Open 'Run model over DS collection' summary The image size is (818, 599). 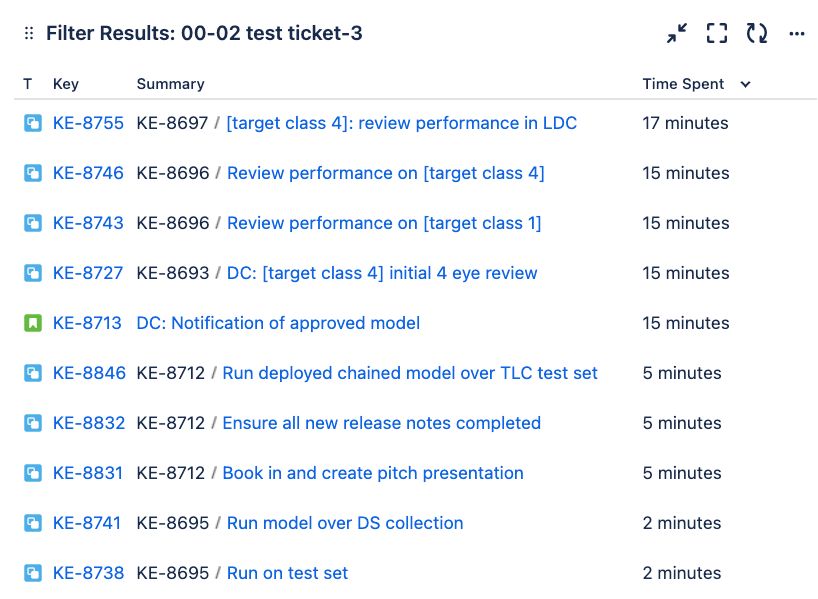pos(343,523)
